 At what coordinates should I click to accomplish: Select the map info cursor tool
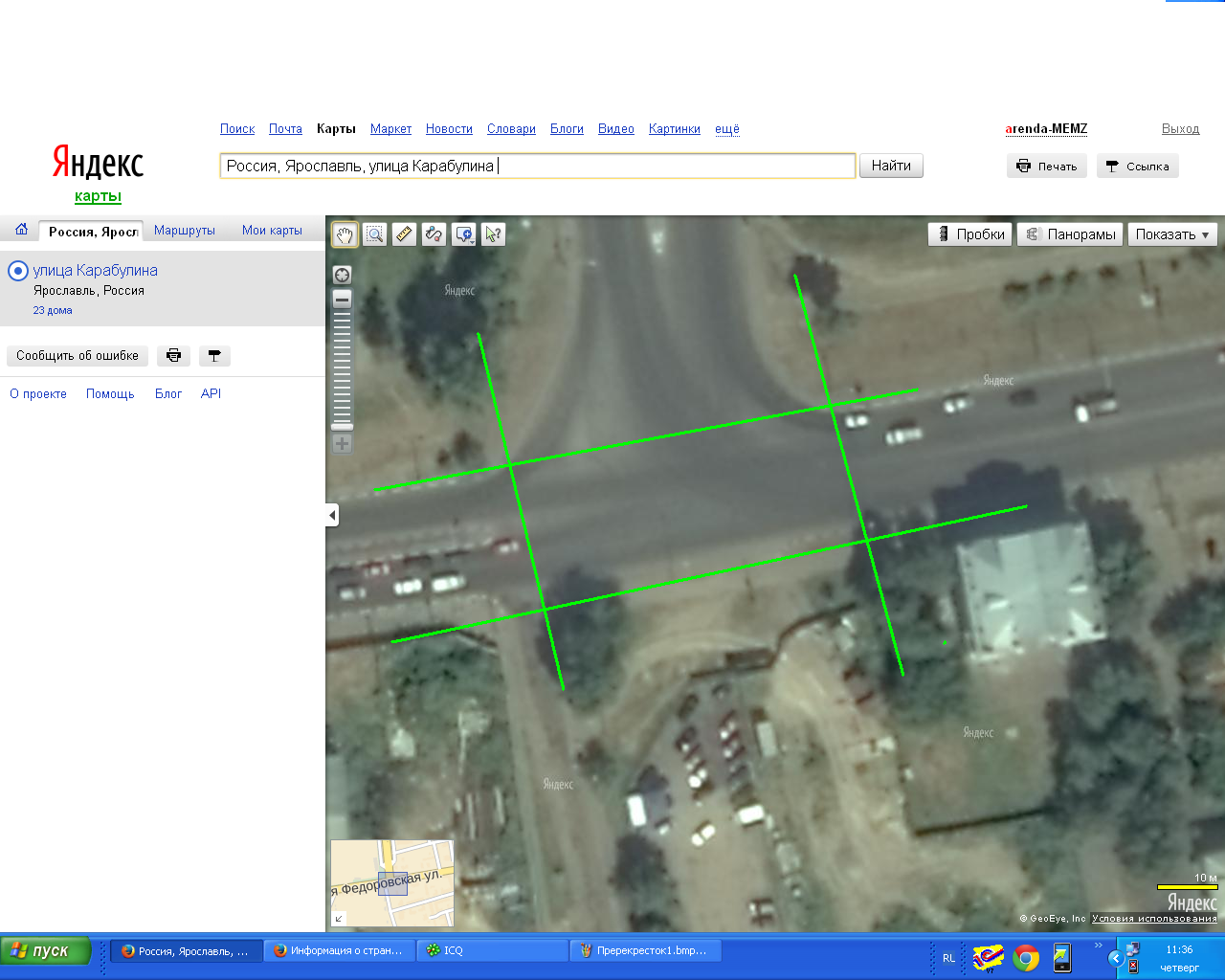[x=493, y=234]
